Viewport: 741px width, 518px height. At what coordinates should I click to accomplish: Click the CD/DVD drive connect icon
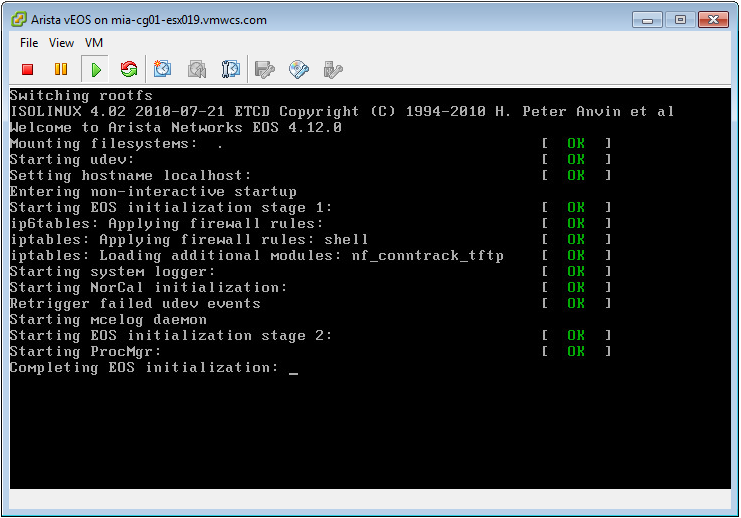[x=299, y=70]
